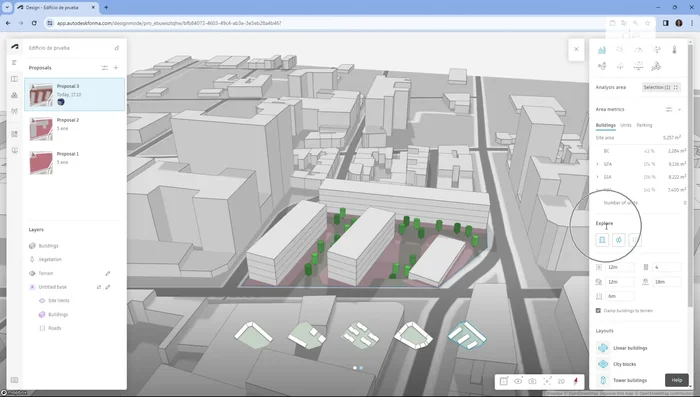Screen dimensions: 700x397
Task: Reload the browser page
Action: point(34,23)
